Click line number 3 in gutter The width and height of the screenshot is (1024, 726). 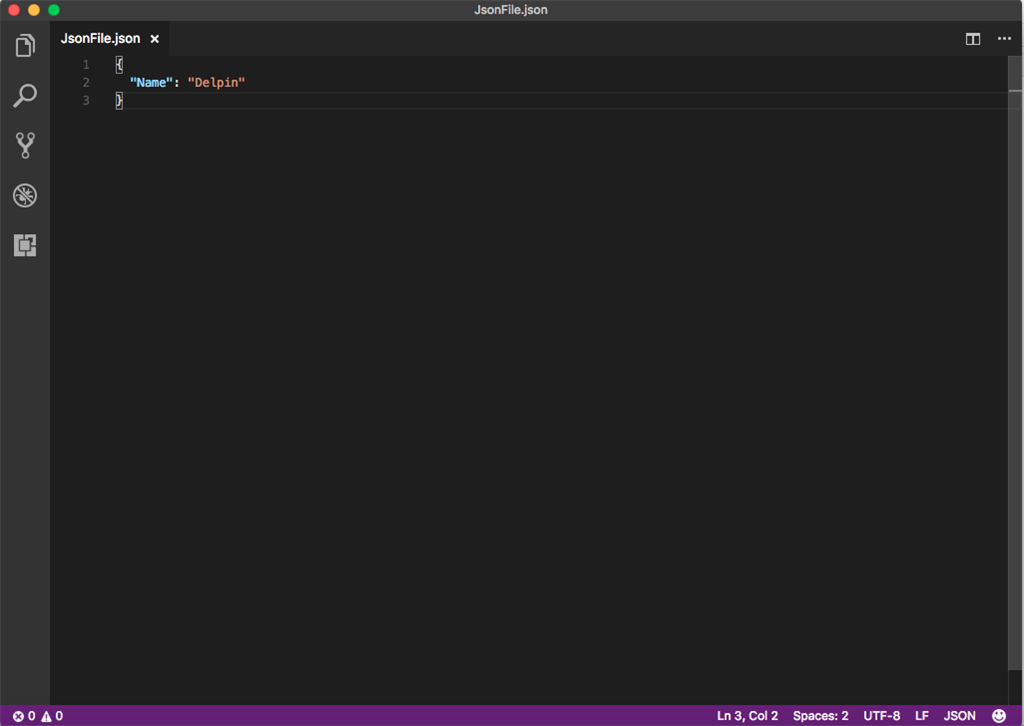[86, 100]
